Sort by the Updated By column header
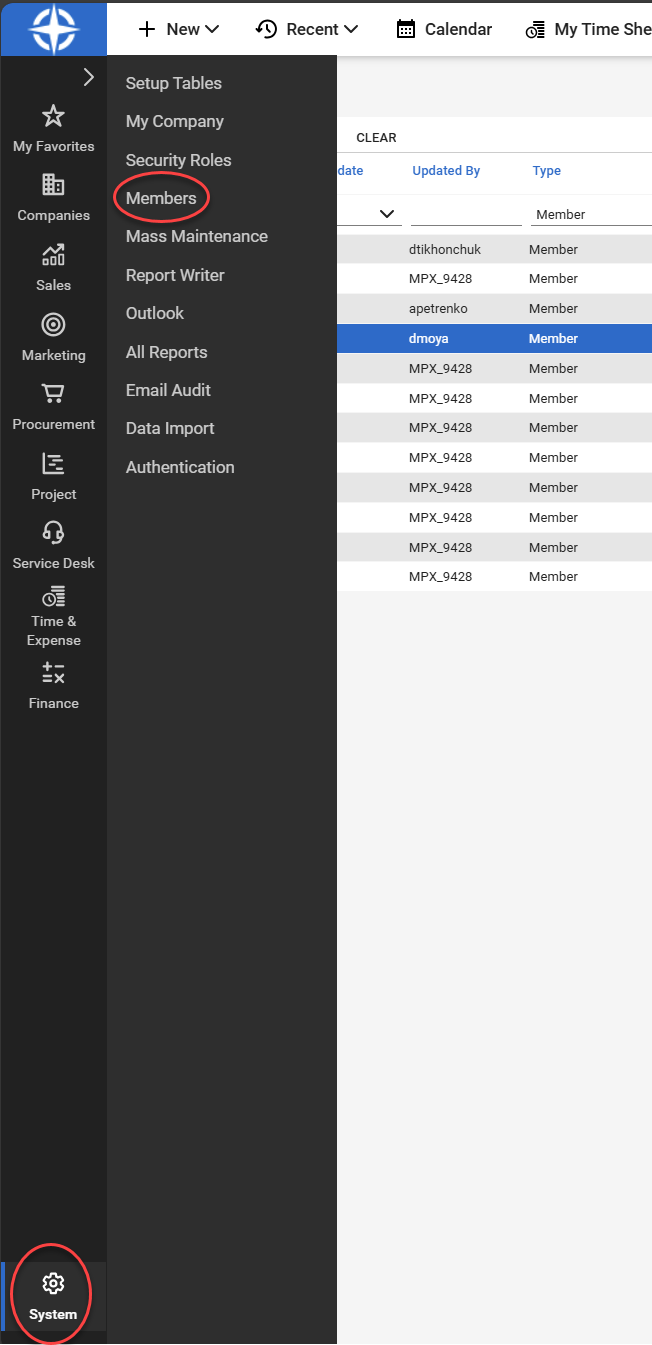The image size is (652, 1345). click(x=446, y=171)
